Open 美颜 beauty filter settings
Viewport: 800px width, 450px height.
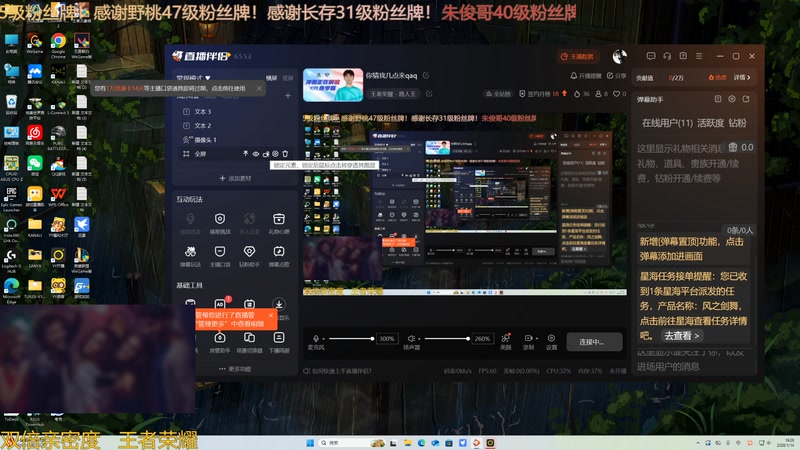coord(506,341)
